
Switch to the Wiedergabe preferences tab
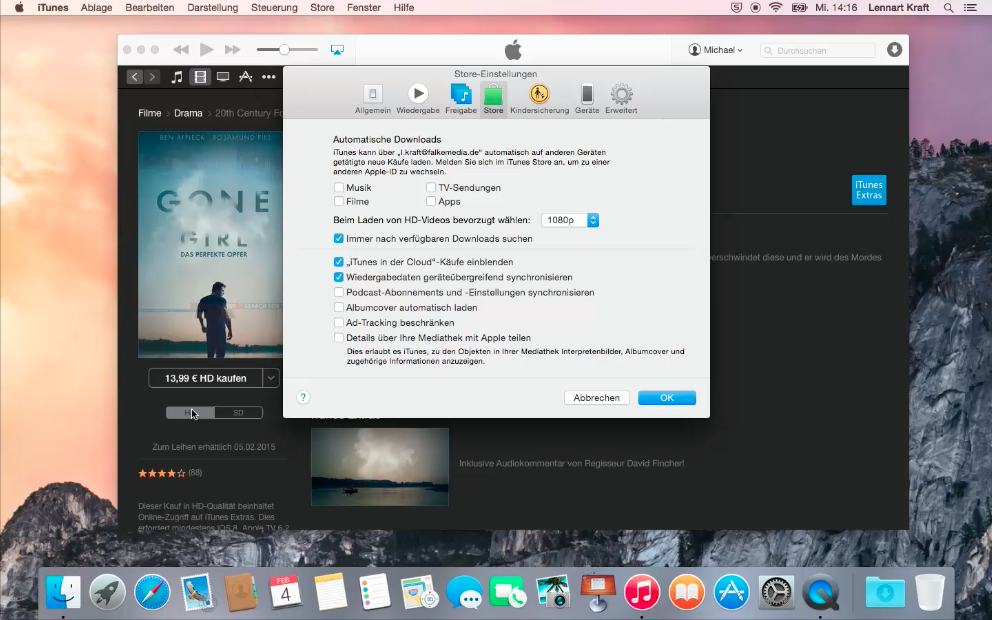pos(418,99)
